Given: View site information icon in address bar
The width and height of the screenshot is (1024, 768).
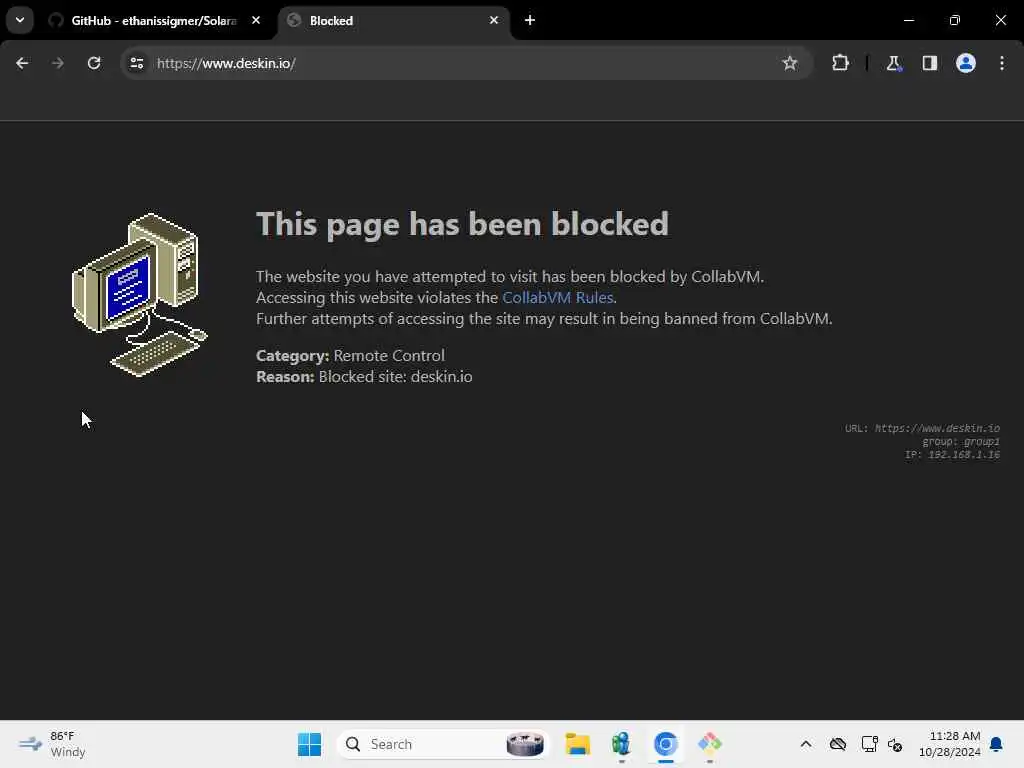Looking at the screenshot, I should 136,63.
